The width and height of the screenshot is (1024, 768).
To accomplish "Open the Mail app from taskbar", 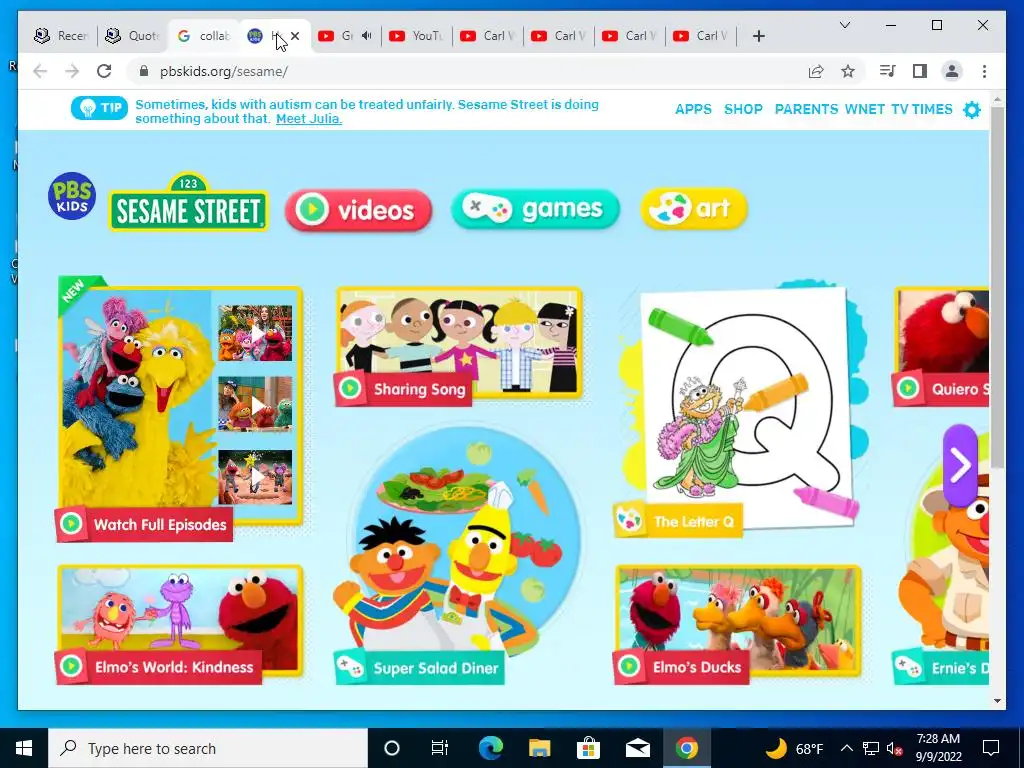I will (637, 748).
